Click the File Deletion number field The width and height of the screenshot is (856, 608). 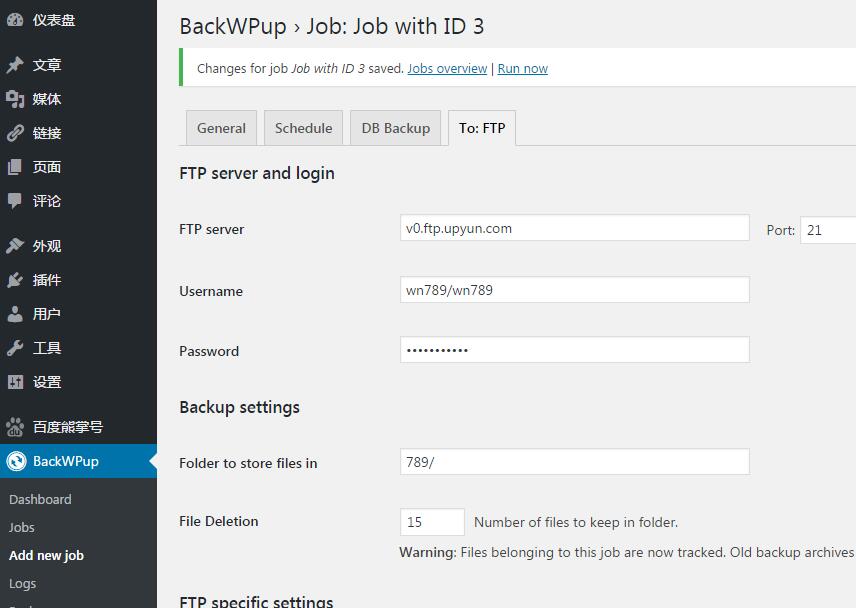431,522
